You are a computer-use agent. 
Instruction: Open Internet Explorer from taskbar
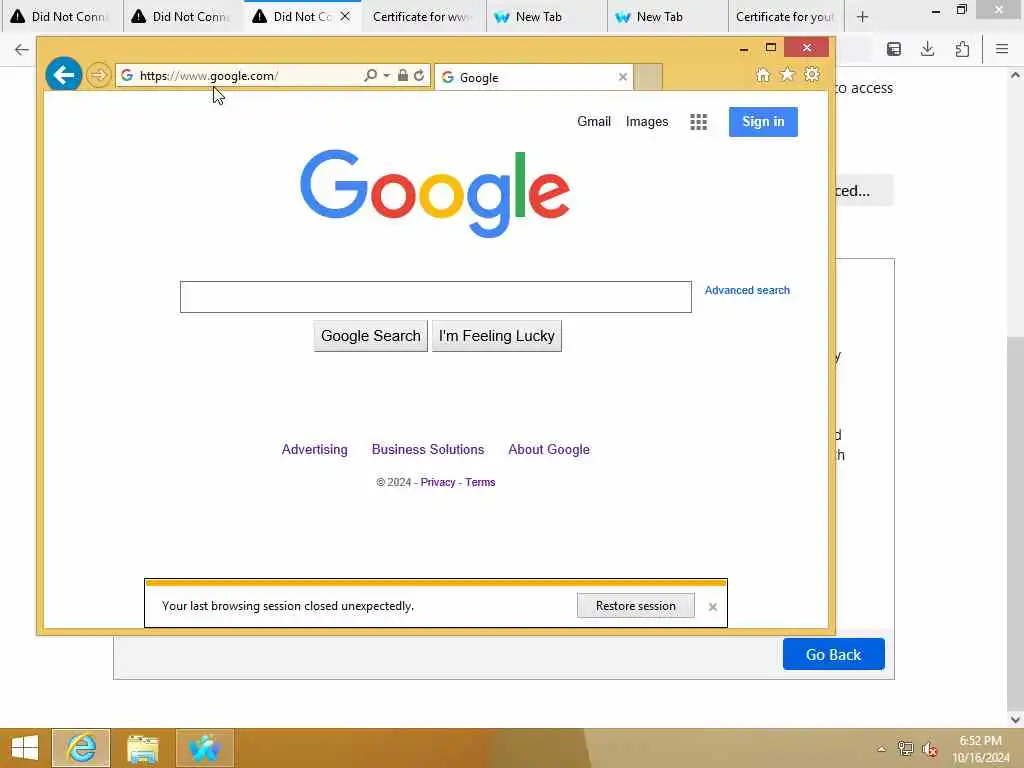pos(81,748)
